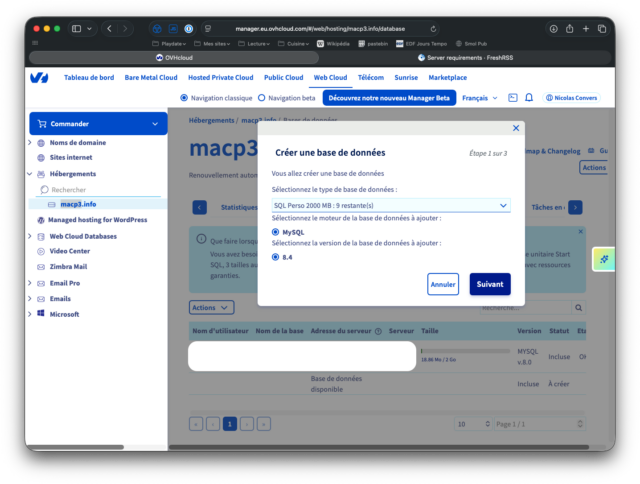This screenshot has width=640, height=484.
Task: Open the Télécom tab
Action: pos(371,78)
